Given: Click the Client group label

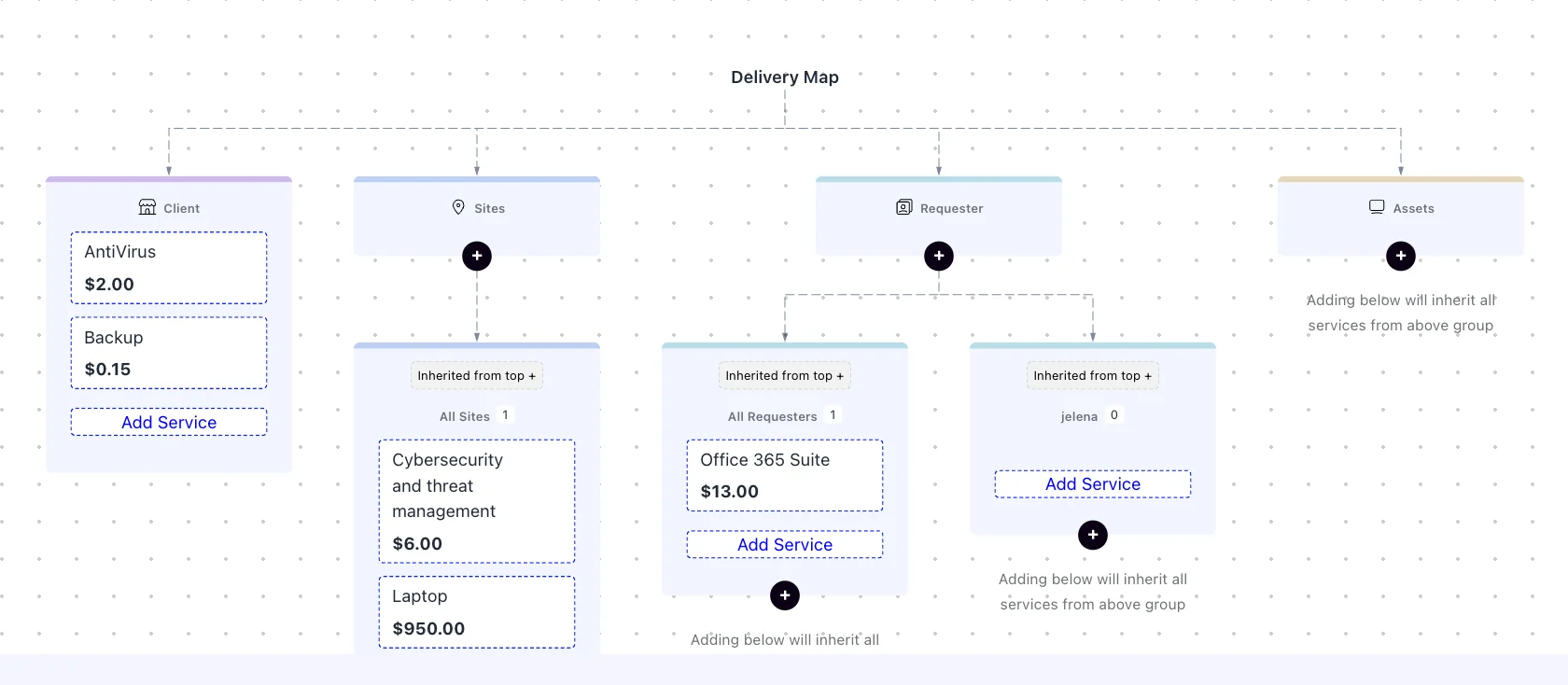Looking at the screenshot, I should pos(182,208).
